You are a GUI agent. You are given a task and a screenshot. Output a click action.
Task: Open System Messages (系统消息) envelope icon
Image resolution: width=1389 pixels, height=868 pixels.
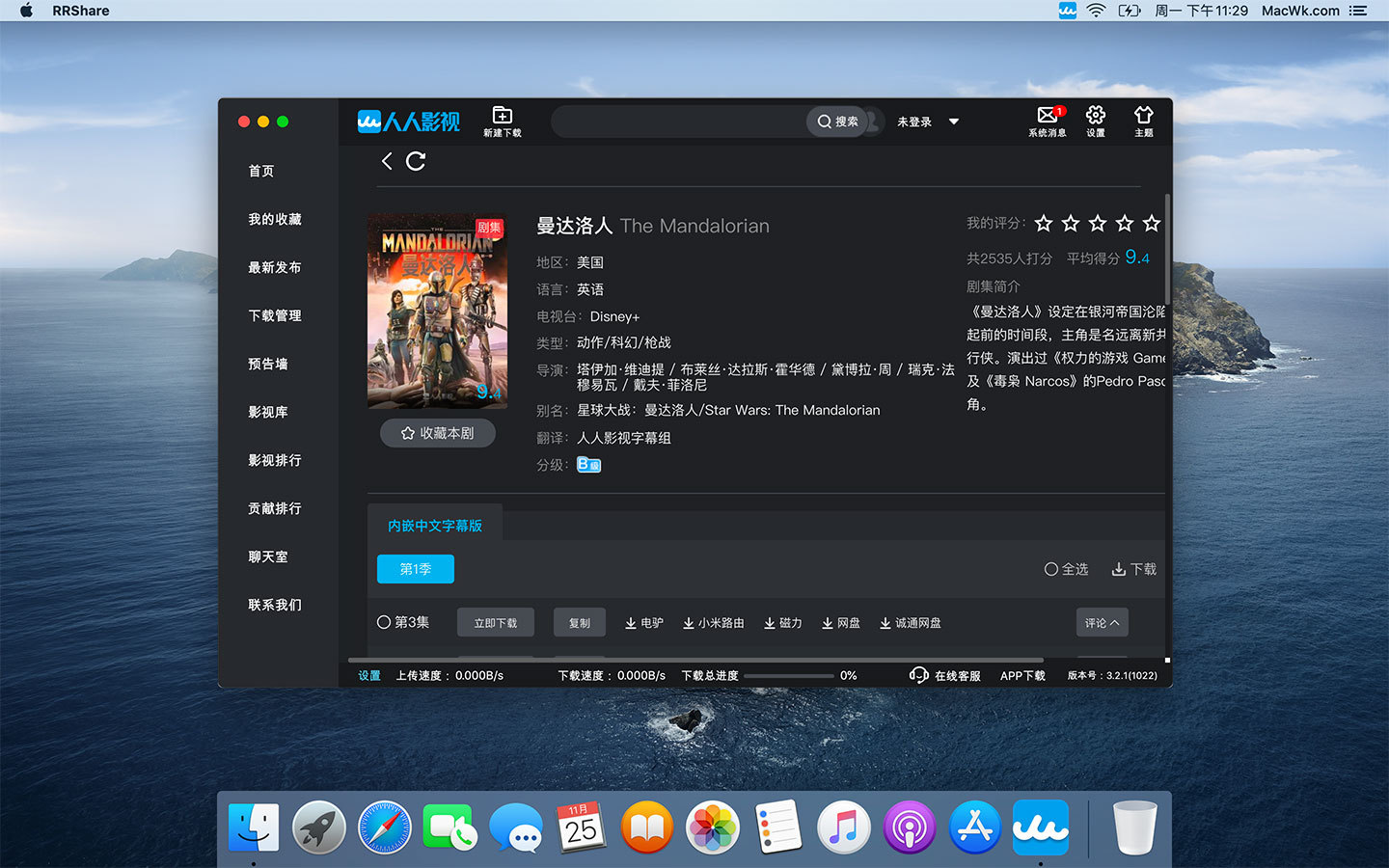click(x=1048, y=122)
